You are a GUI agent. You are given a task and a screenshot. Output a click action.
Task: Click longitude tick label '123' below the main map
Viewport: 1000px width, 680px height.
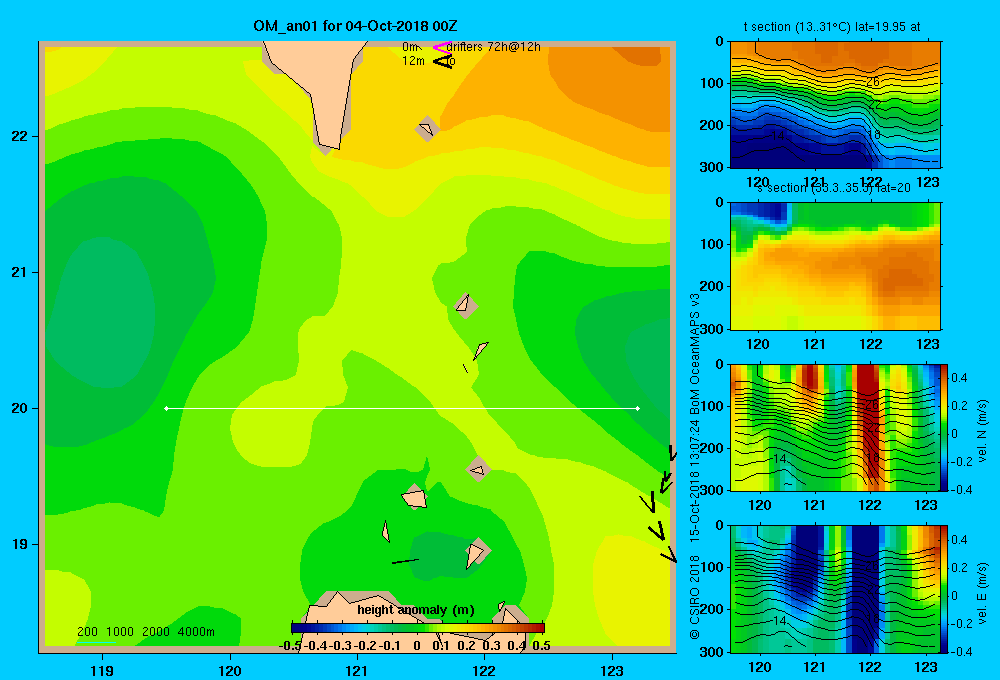click(612, 670)
